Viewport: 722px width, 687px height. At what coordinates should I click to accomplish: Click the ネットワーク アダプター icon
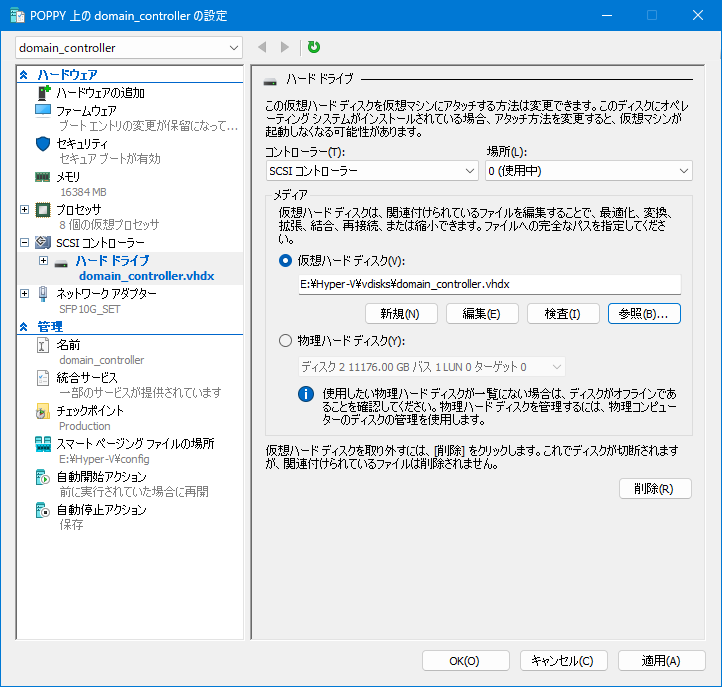[43, 294]
